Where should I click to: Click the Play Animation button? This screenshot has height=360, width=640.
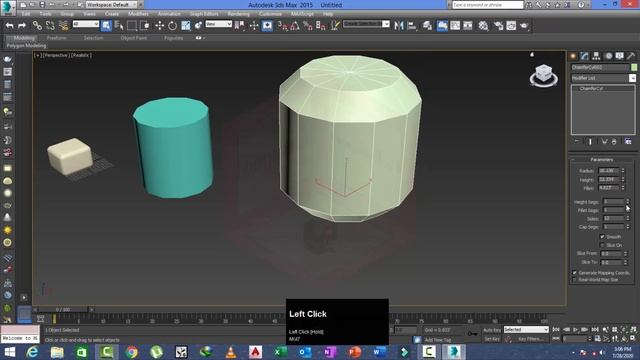575,329
